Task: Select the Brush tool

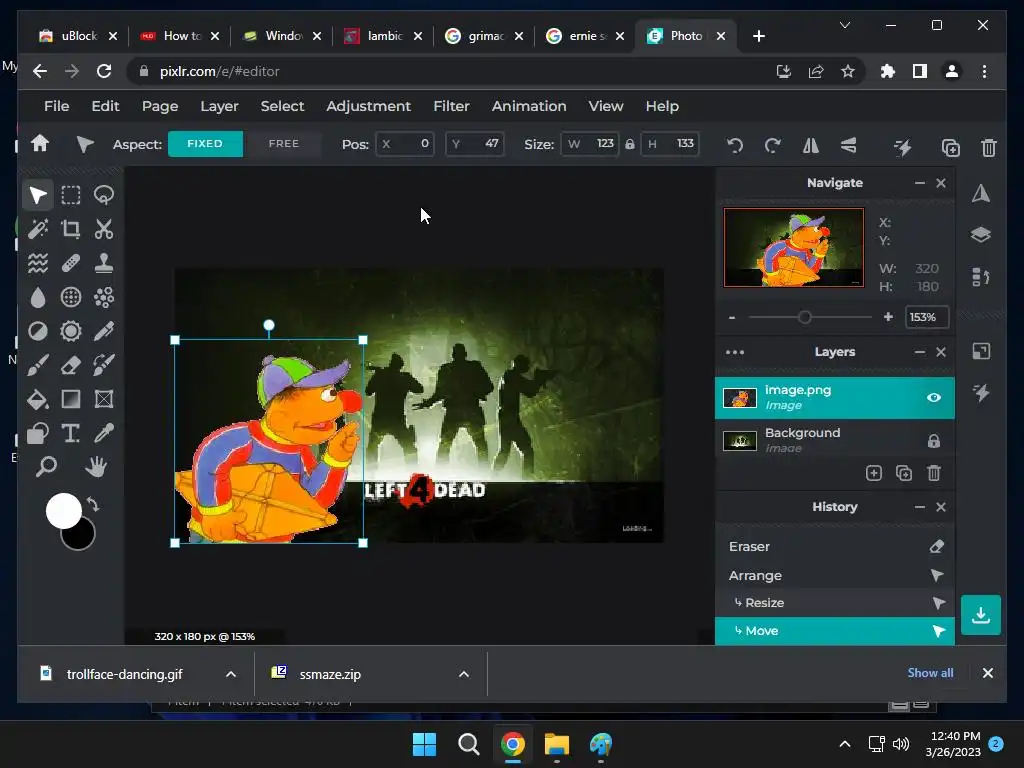Action: [37, 365]
